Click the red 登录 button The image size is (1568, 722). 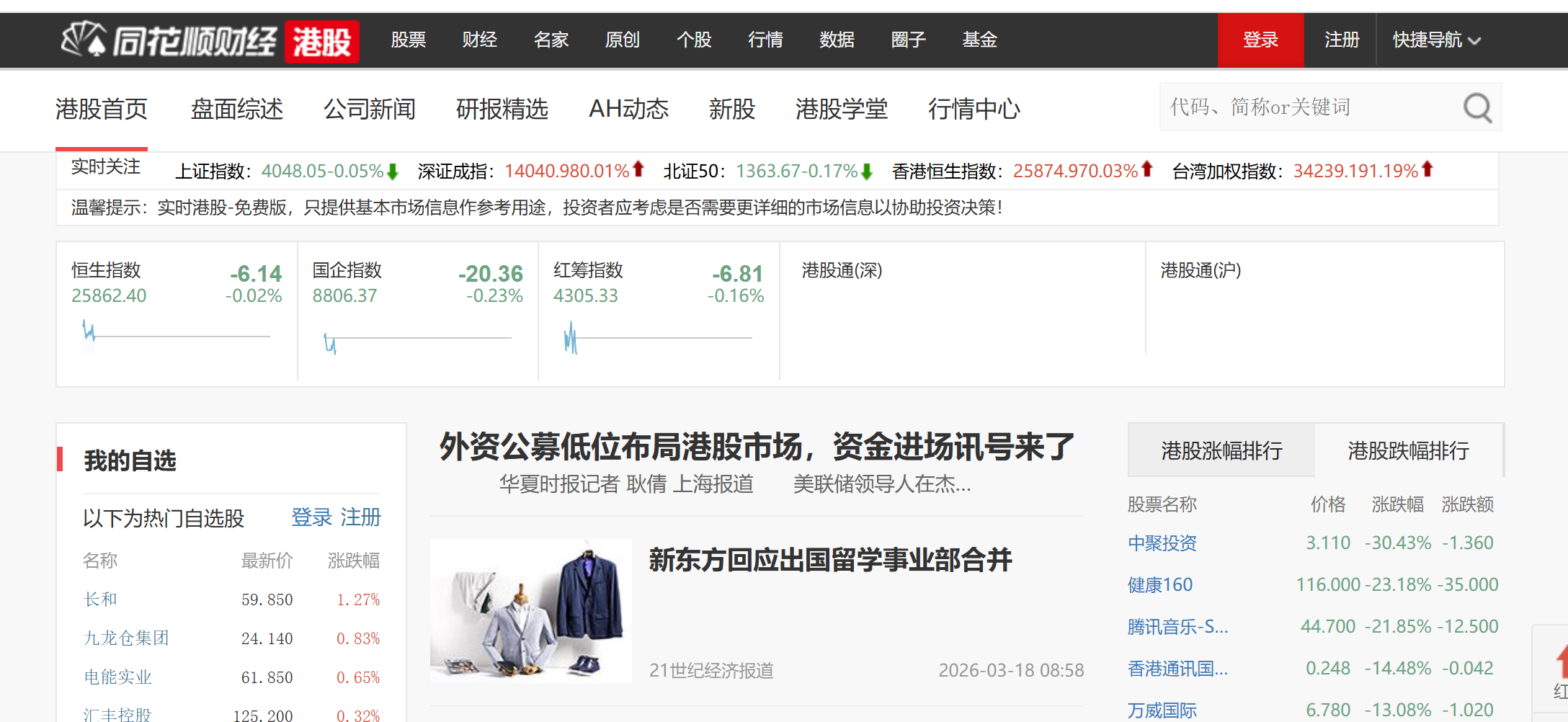tap(1260, 40)
